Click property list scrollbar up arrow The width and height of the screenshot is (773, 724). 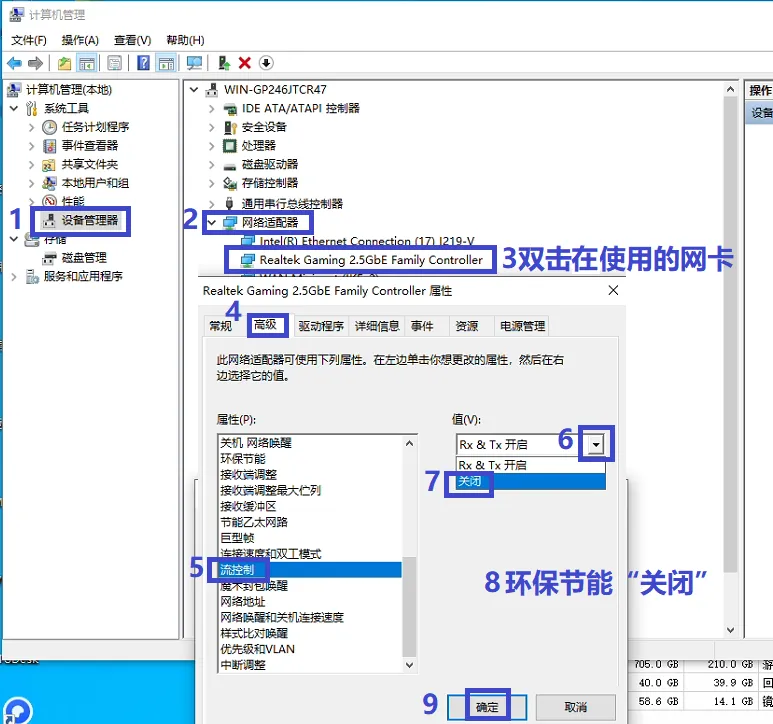point(409,444)
